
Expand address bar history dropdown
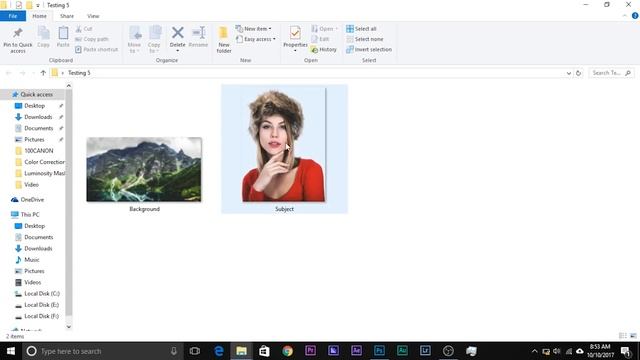click(x=569, y=73)
